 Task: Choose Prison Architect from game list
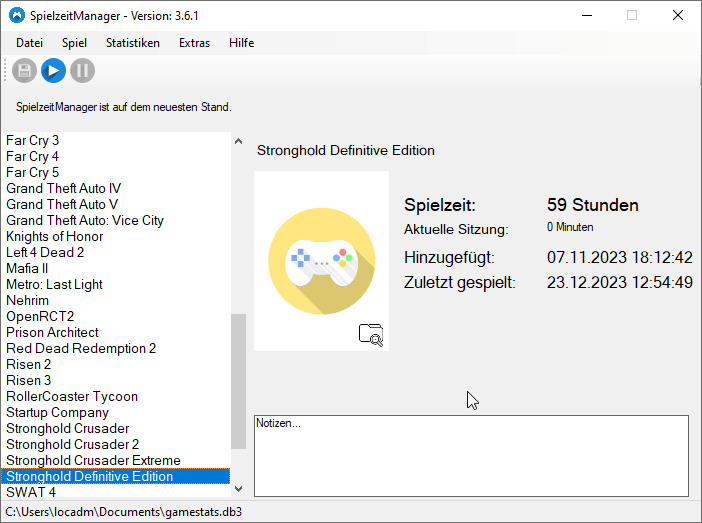pyautogui.click(x=52, y=332)
